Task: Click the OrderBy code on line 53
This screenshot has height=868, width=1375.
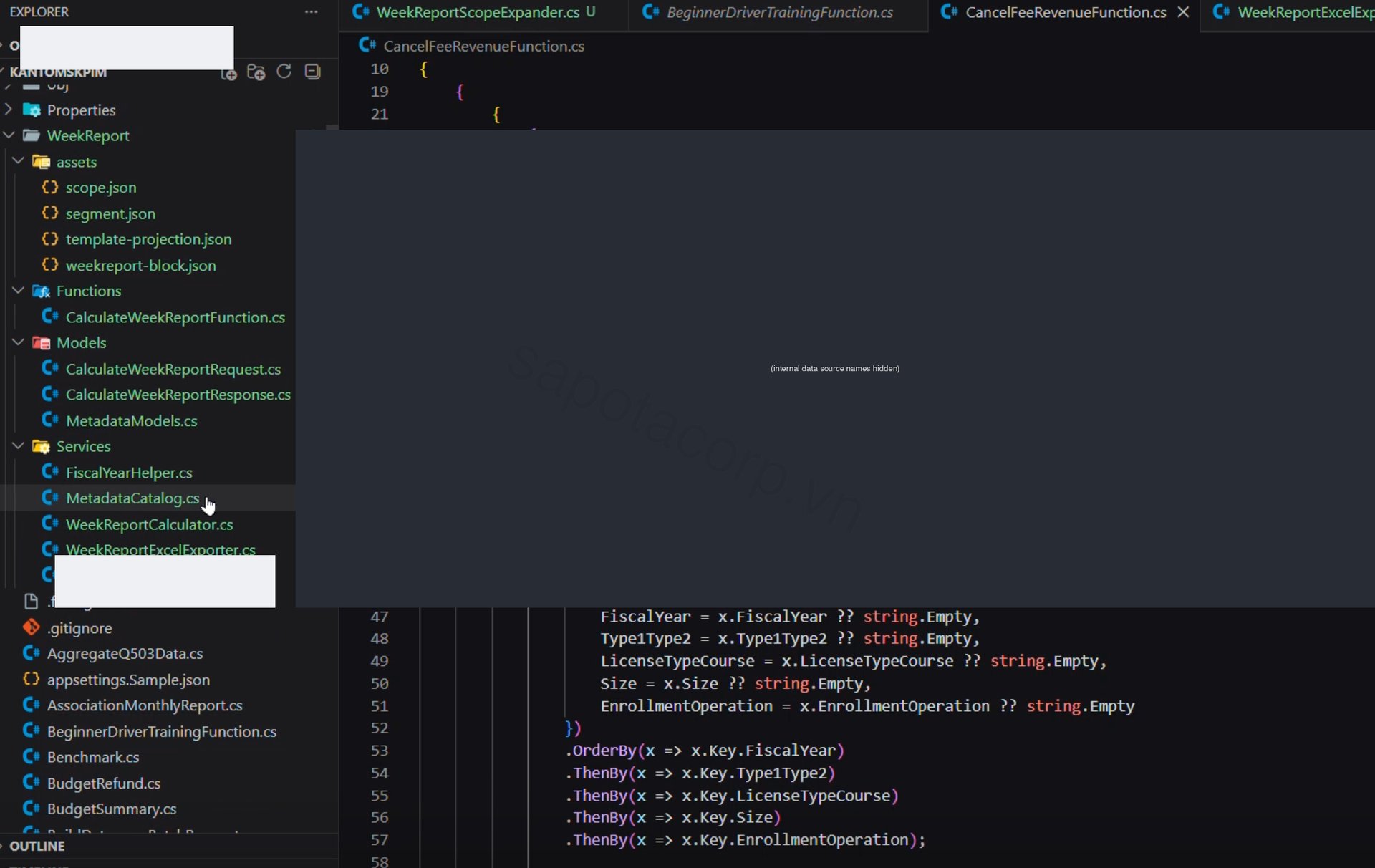Action: coord(705,751)
